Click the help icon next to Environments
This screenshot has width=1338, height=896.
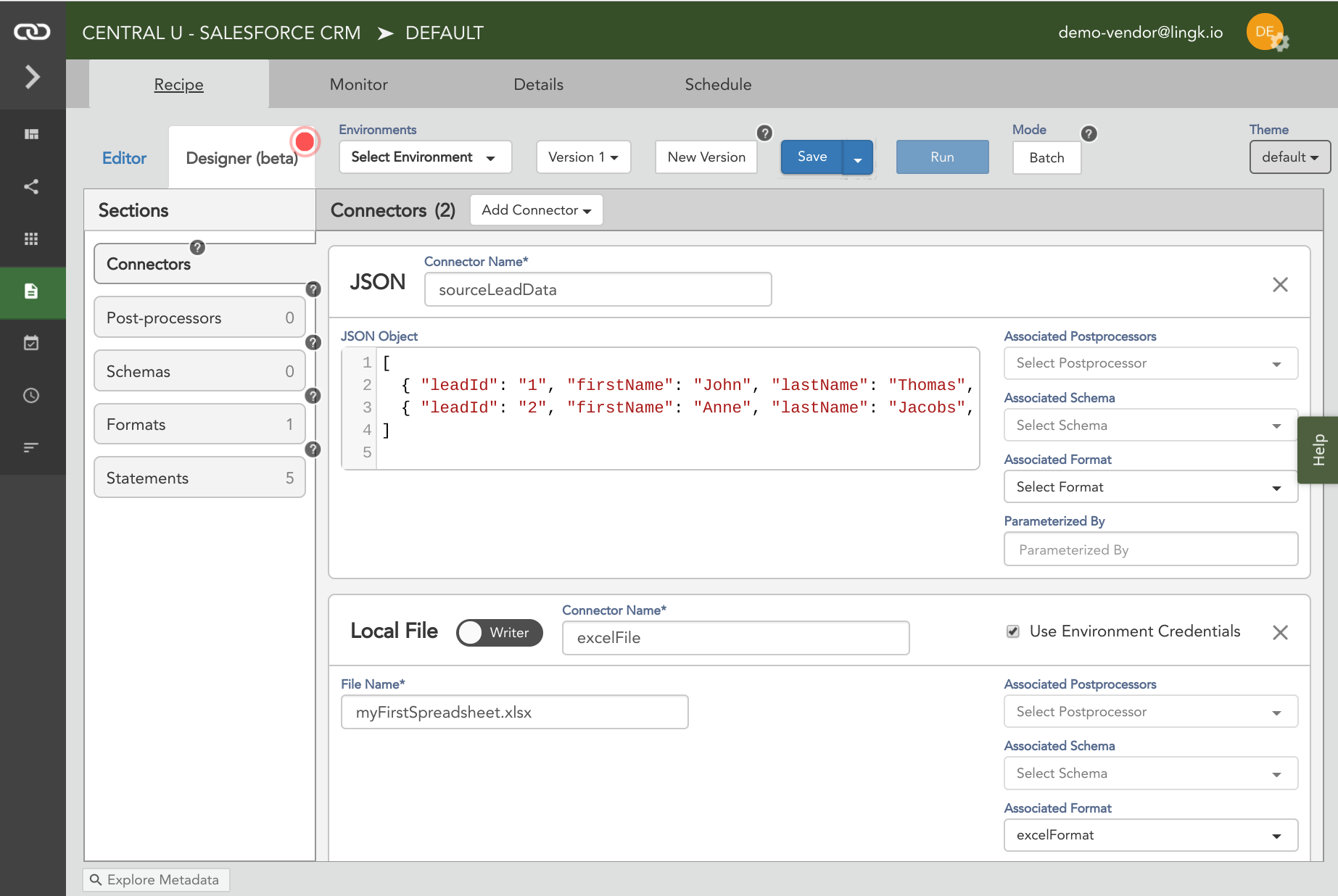(x=764, y=133)
